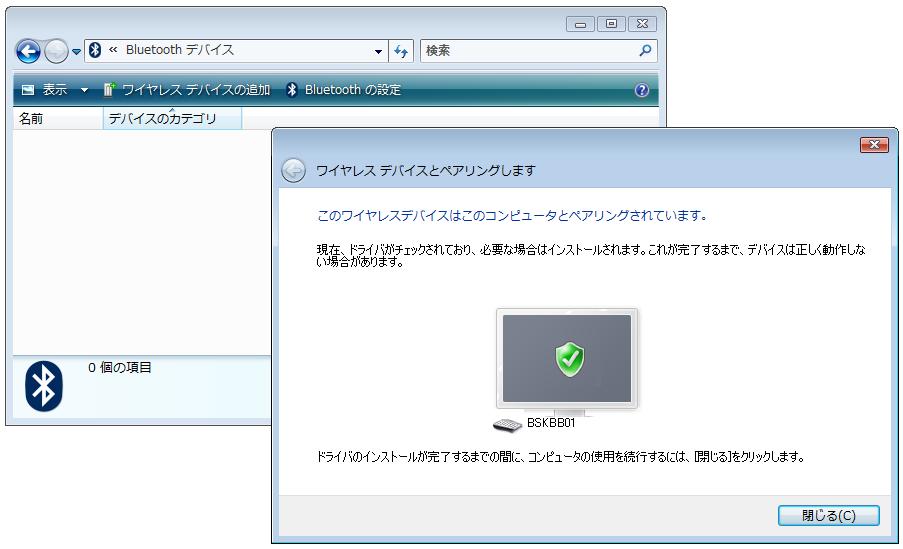Screen dimensions: 903x549
Task: Click into the 検索 search field
Action: (526, 50)
